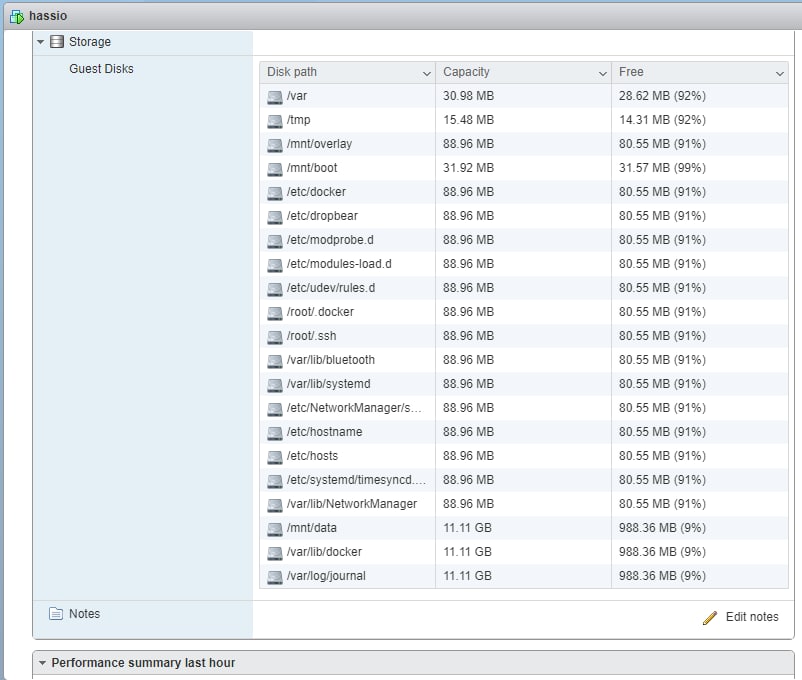Viewport: 802px width, 680px height.
Task: Click disk icon for /var/log/journal row
Action: (275, 577)
